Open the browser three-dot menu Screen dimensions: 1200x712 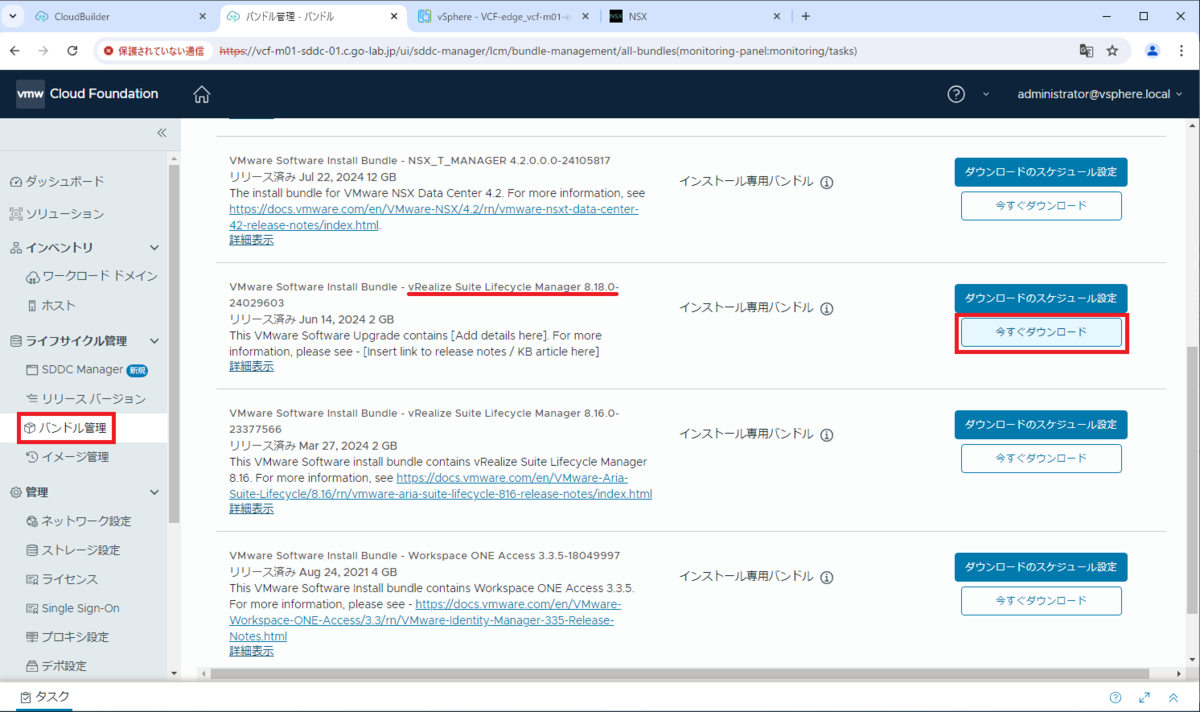[1181, 50]
